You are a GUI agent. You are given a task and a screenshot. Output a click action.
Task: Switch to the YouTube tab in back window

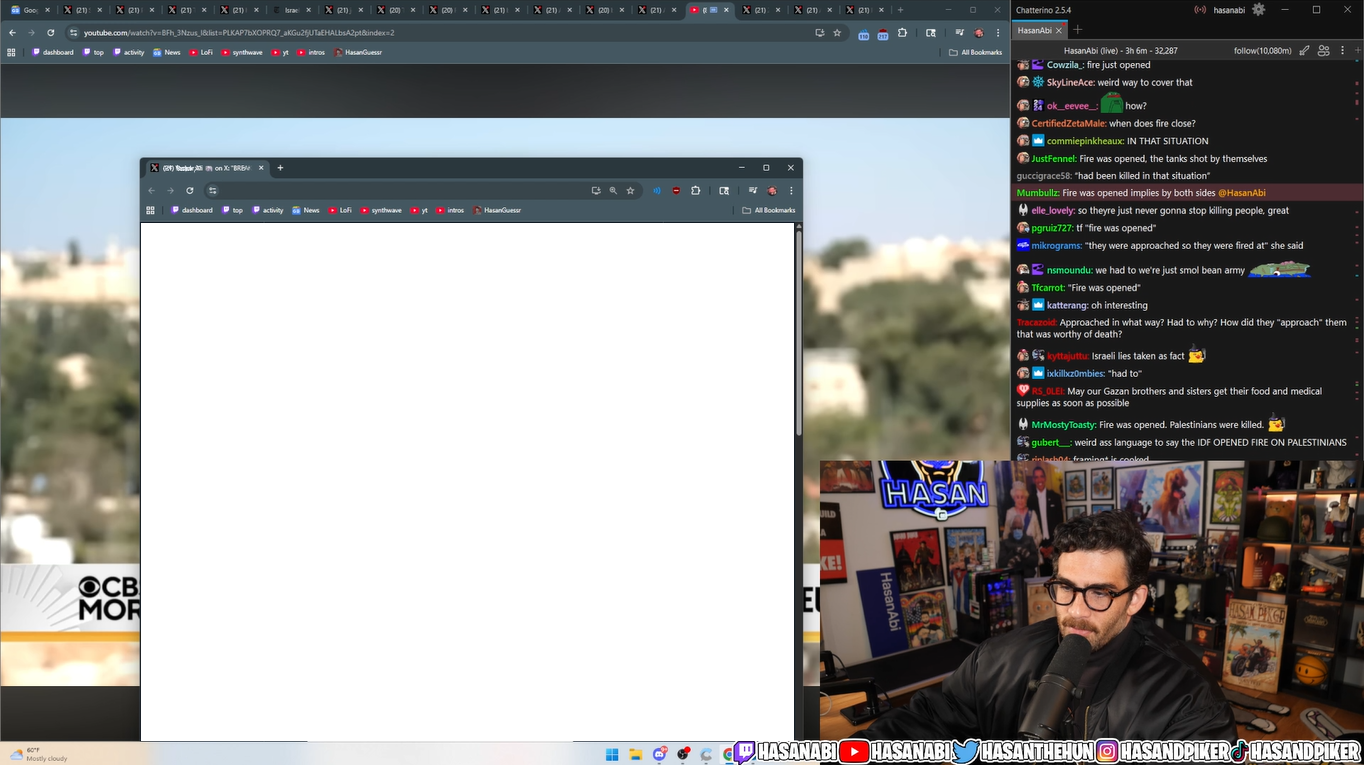pos(710,10)
